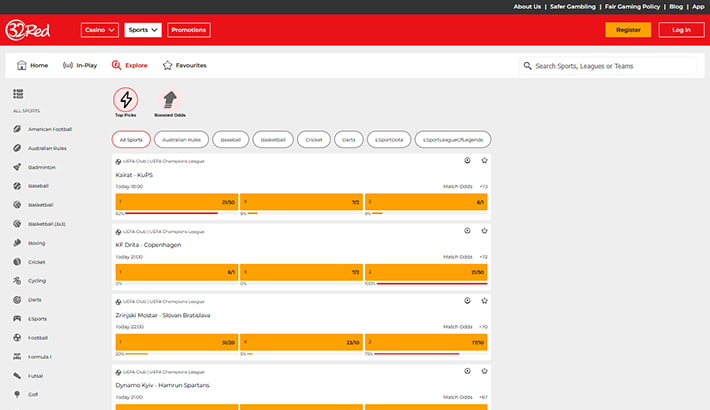Favourite the KF Drita - Copenhagen match star
This screenshot has height=410, width=710.
[485, 231]
